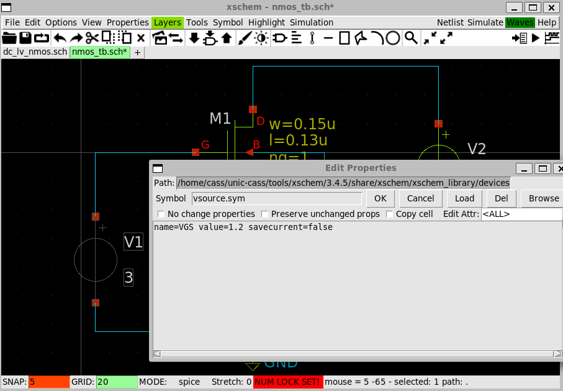Image resolution: width=563 pixels, height=391 pixels.
Task: Click the Insert symbol gate icon
Action: click(x=280, y=38)
